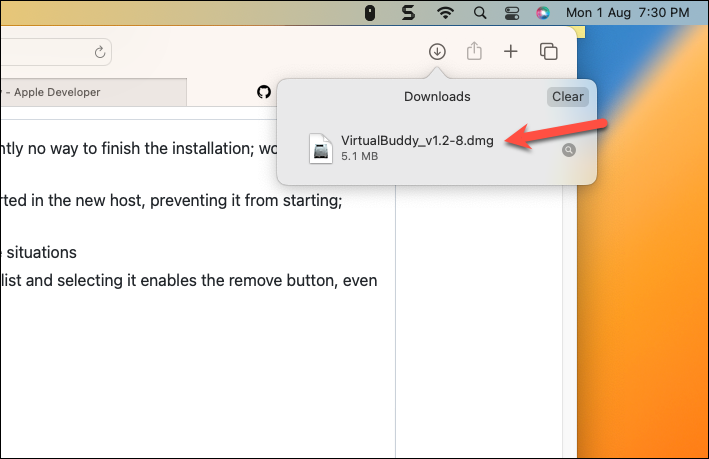Open the VirtualBuddy_v1.2-8.dmg download

pyautogui.click(x=417, y=141)
